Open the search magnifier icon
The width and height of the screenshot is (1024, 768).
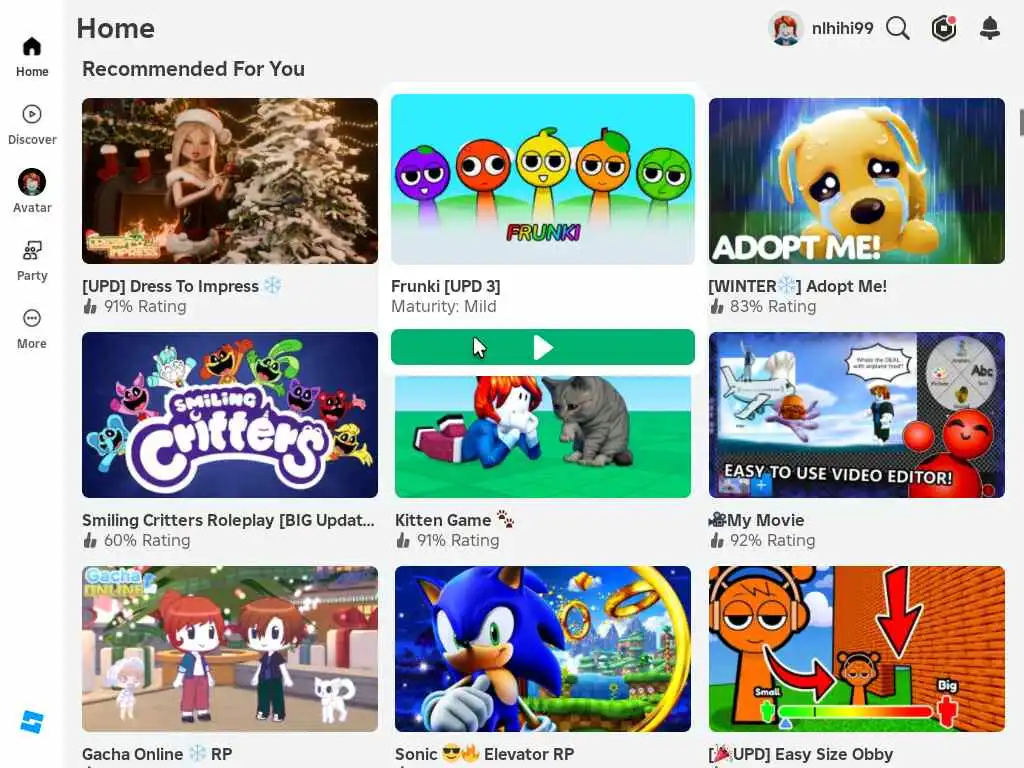(x=898, y=29)
